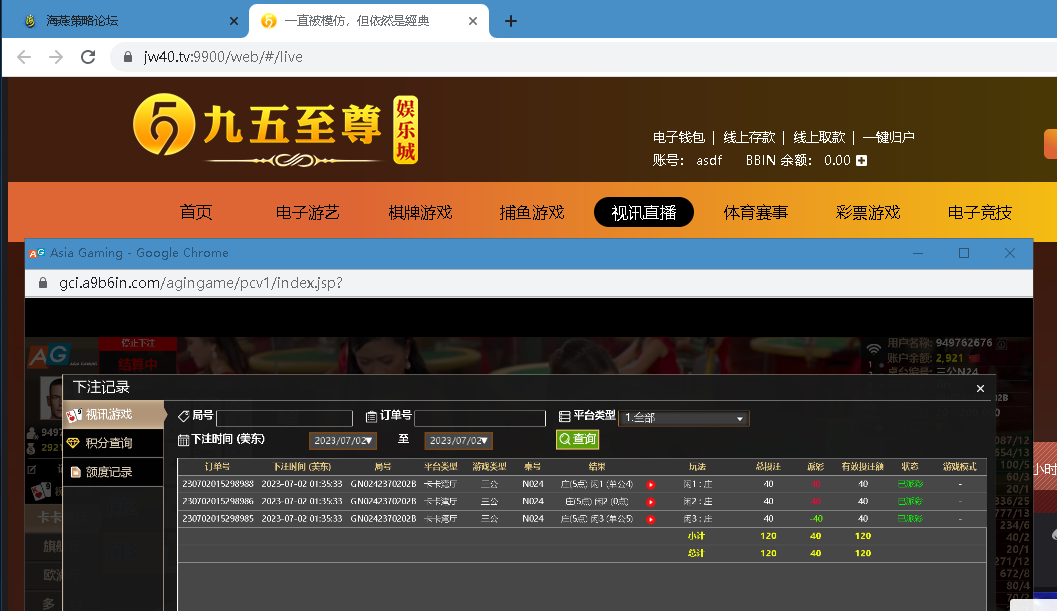Click the 九五至尊 site logo

click(275, 131)
